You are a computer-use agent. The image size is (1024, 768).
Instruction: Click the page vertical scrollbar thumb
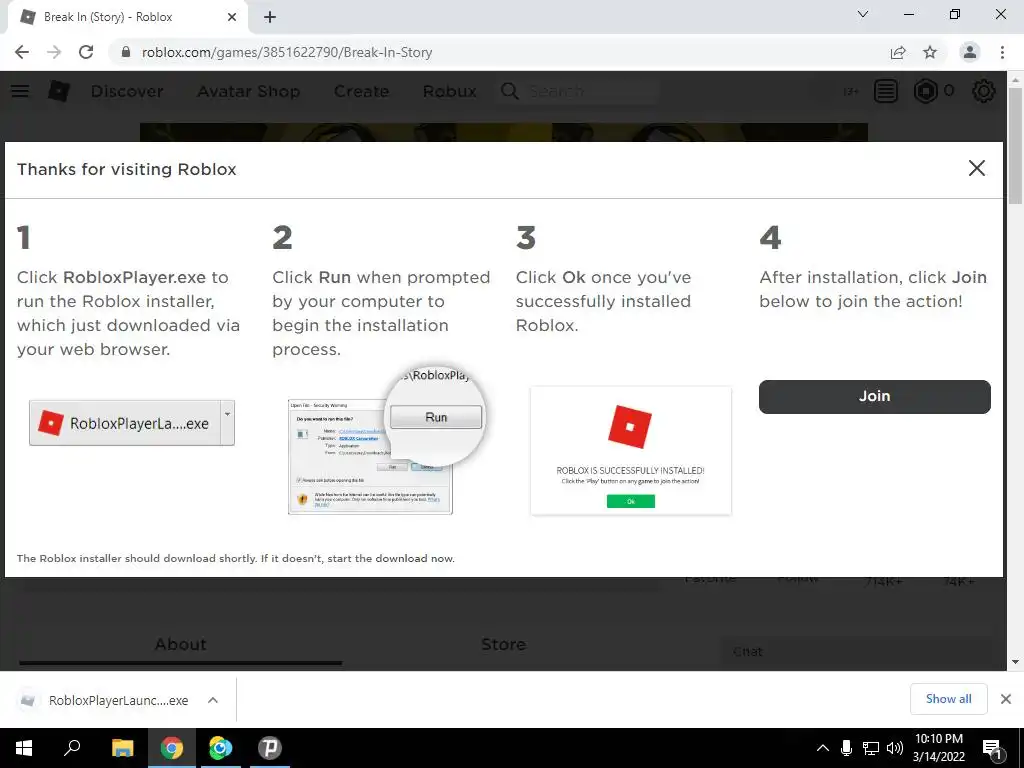pos(1016,145)
